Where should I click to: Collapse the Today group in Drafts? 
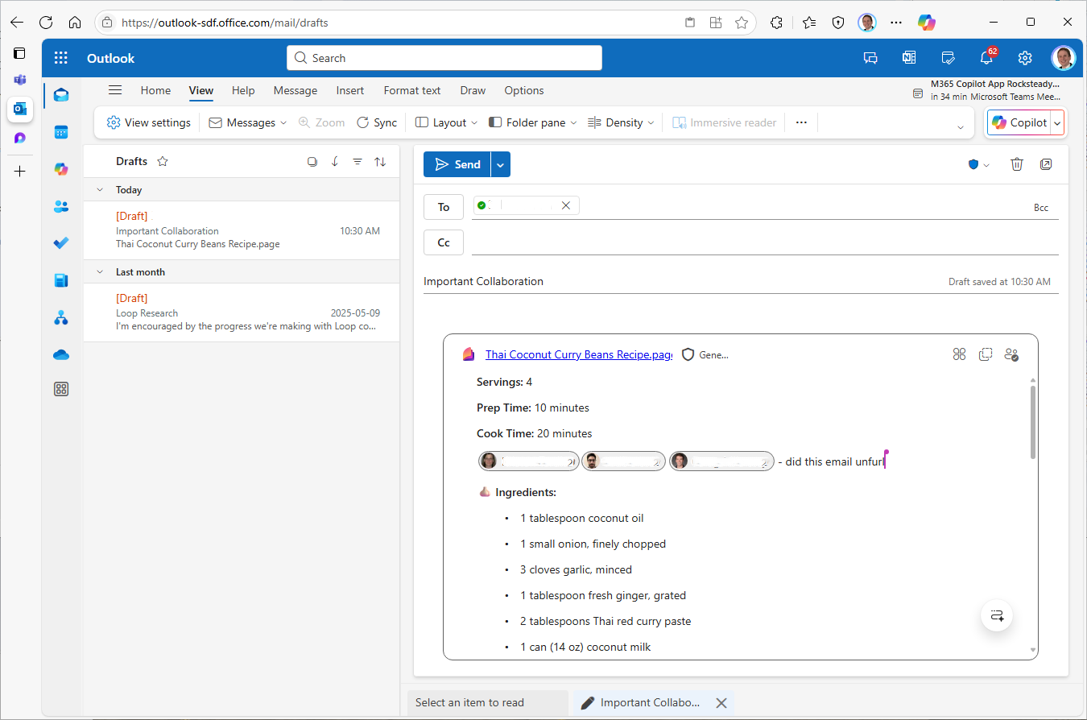tap(100, 189)
